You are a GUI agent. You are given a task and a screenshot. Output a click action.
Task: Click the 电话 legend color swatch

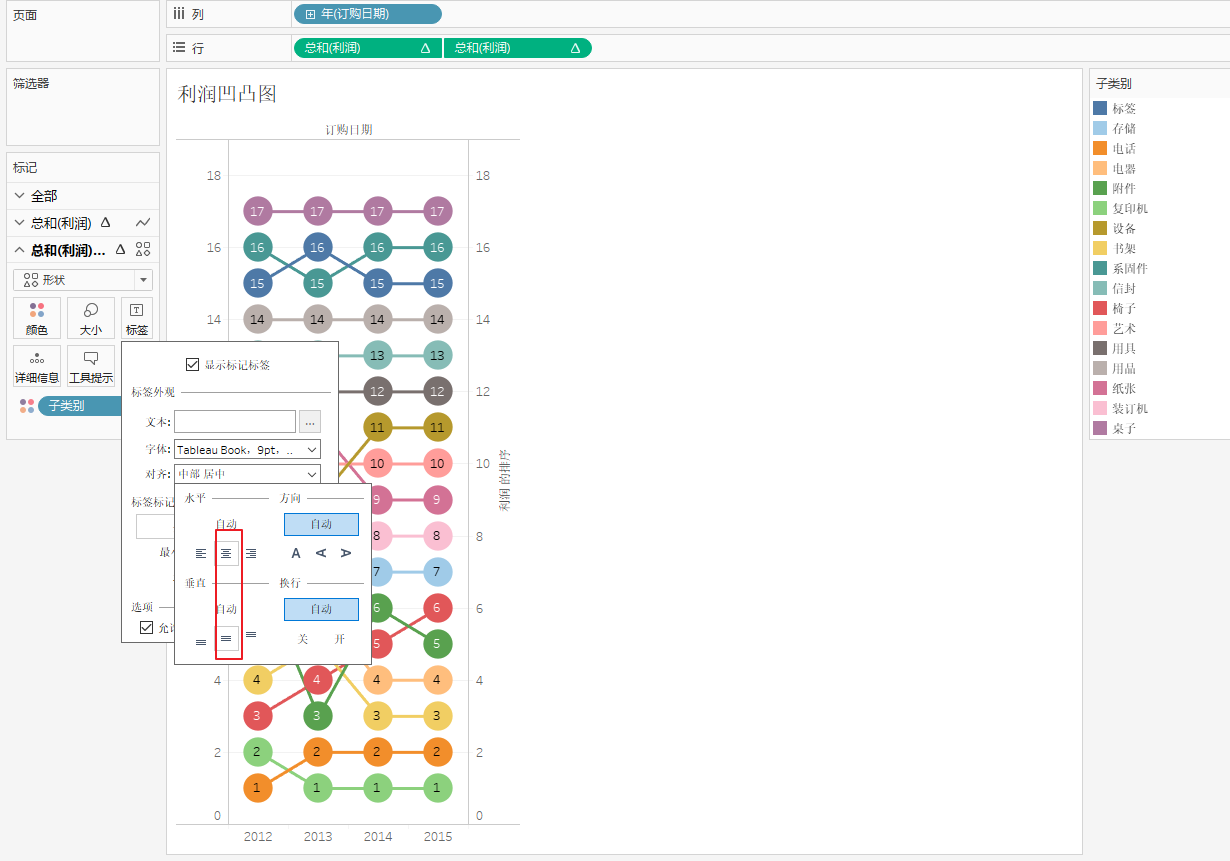pyautogui.click(x=1100, y=148)
